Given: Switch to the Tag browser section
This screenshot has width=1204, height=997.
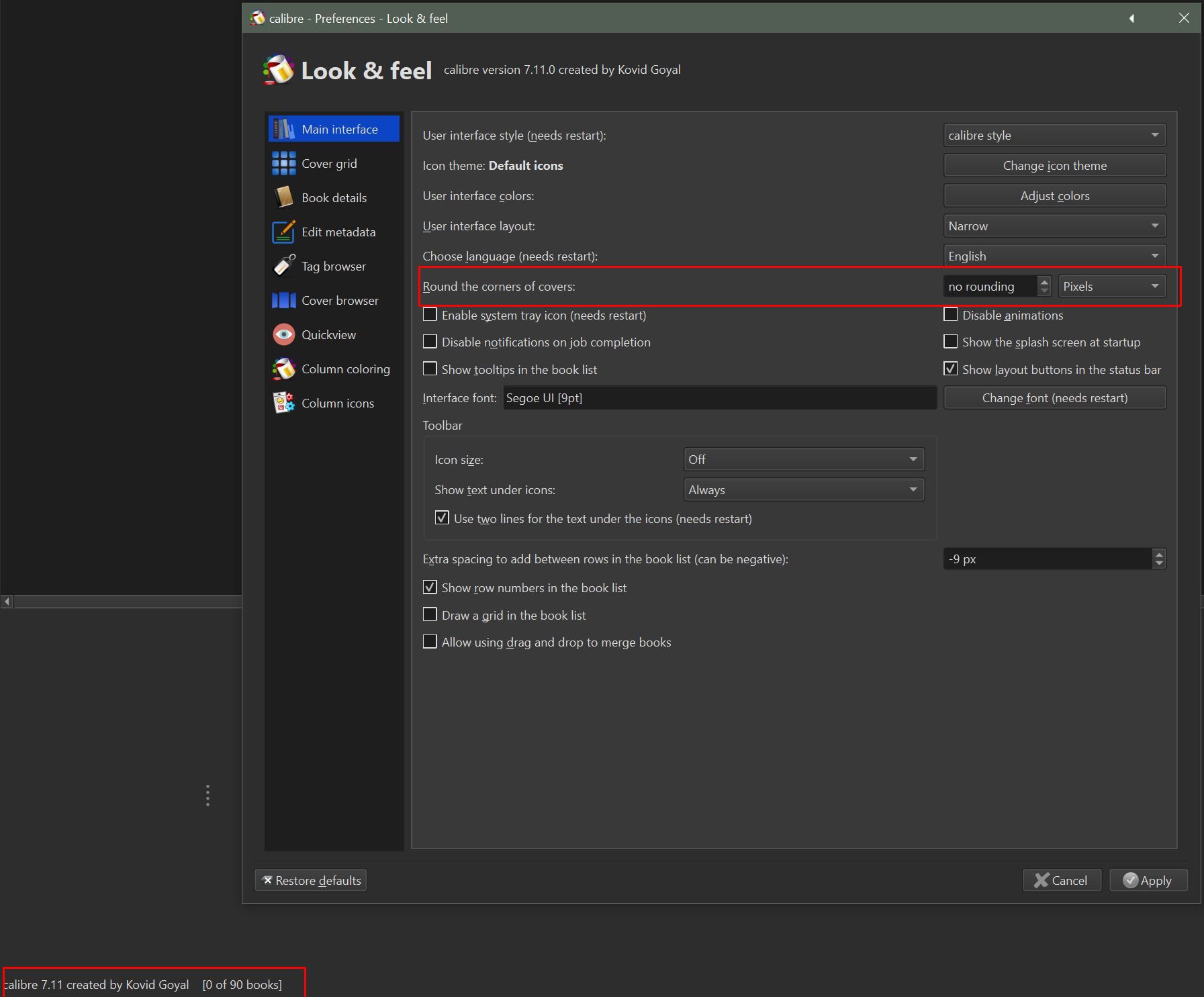Looking at the screenshot, I should (334, 266).
